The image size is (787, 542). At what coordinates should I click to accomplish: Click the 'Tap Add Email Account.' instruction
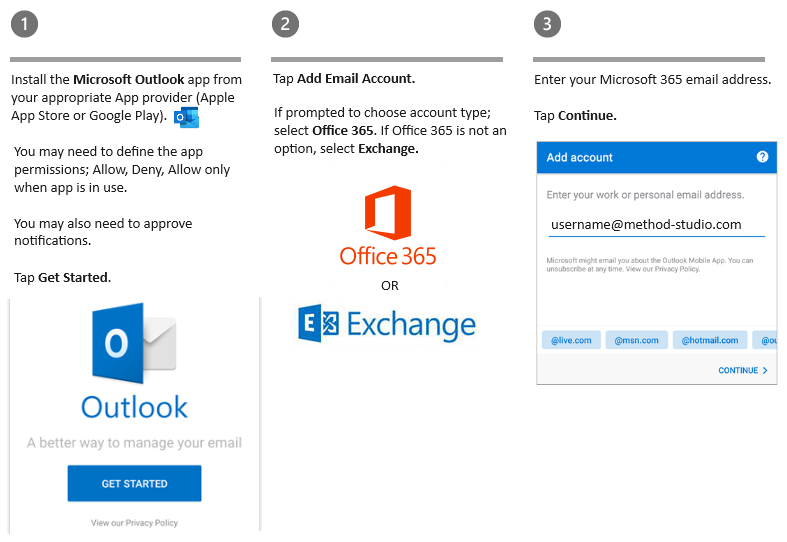click(x=344, y=79)
